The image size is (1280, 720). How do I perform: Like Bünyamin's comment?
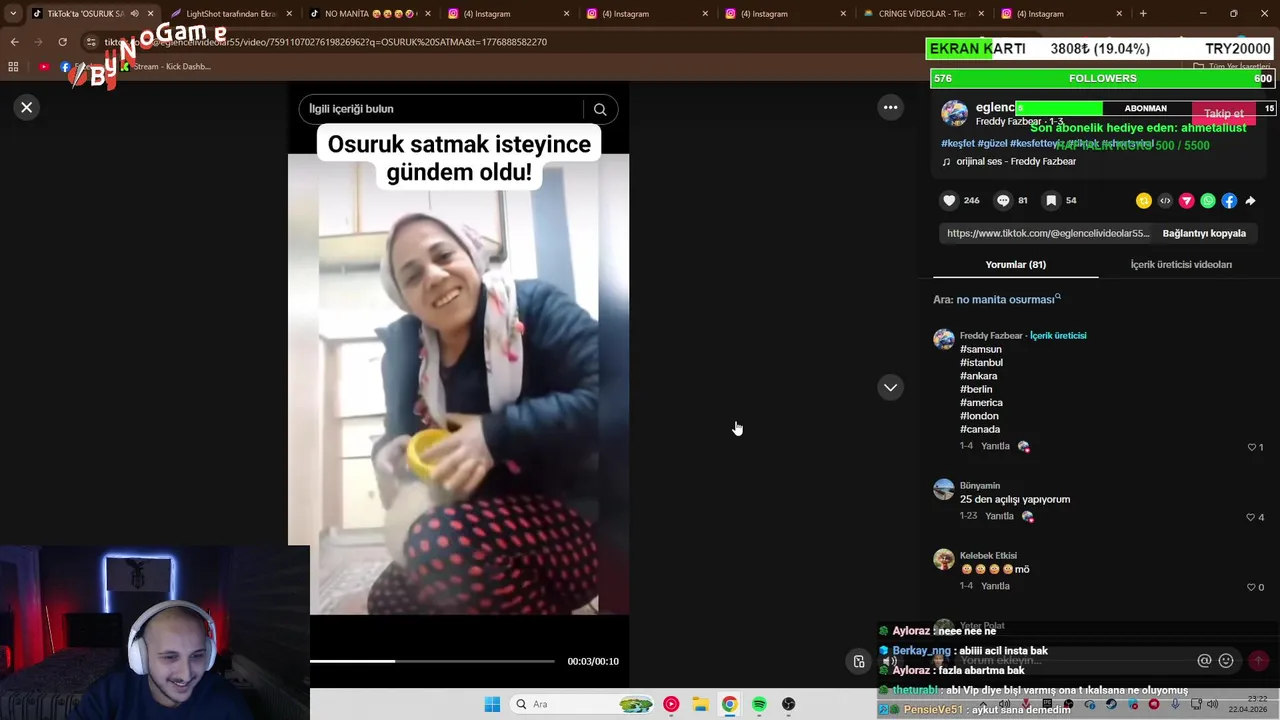1251,517
